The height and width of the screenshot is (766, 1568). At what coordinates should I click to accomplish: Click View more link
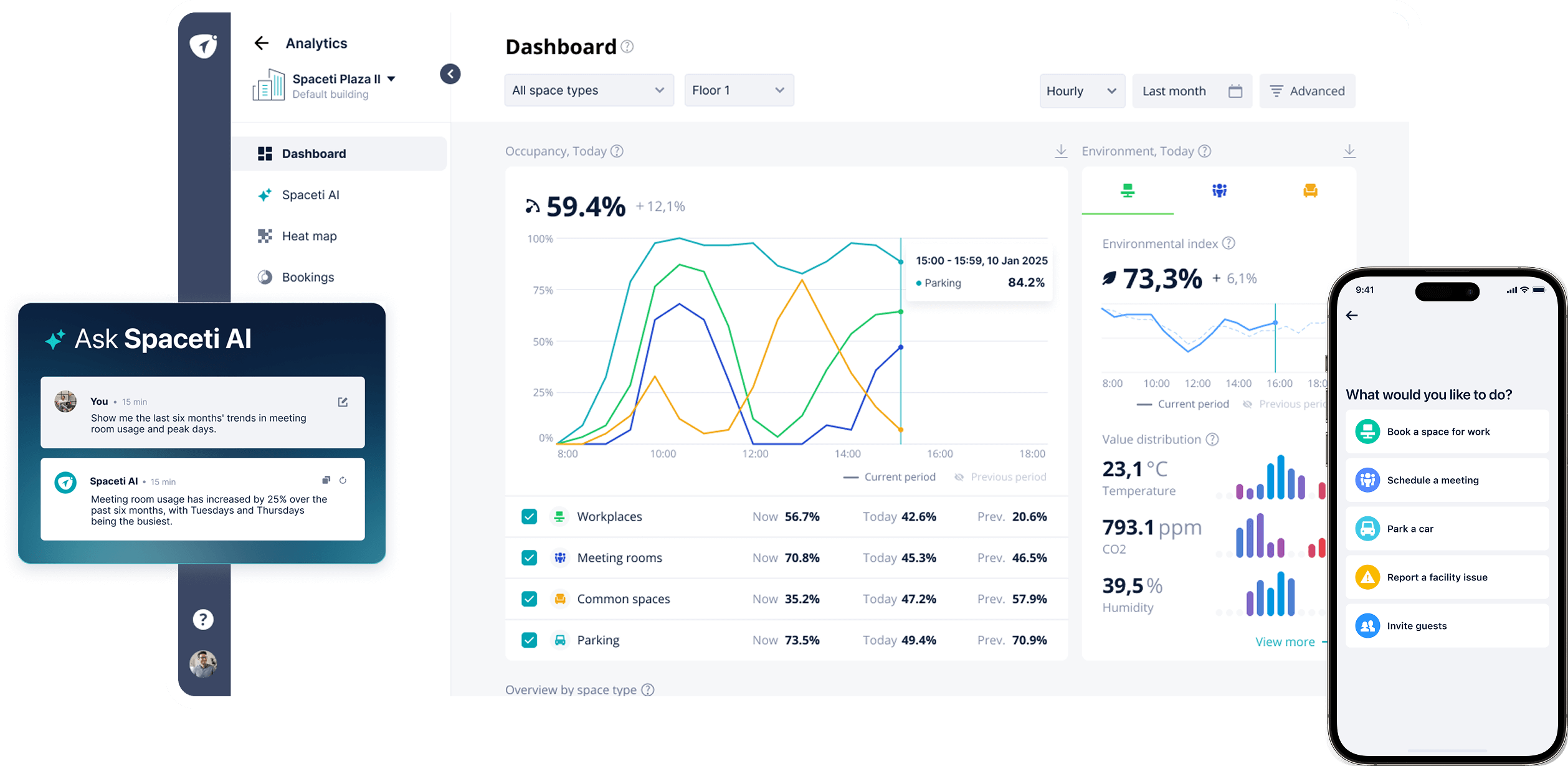(x=1285, y=642)
